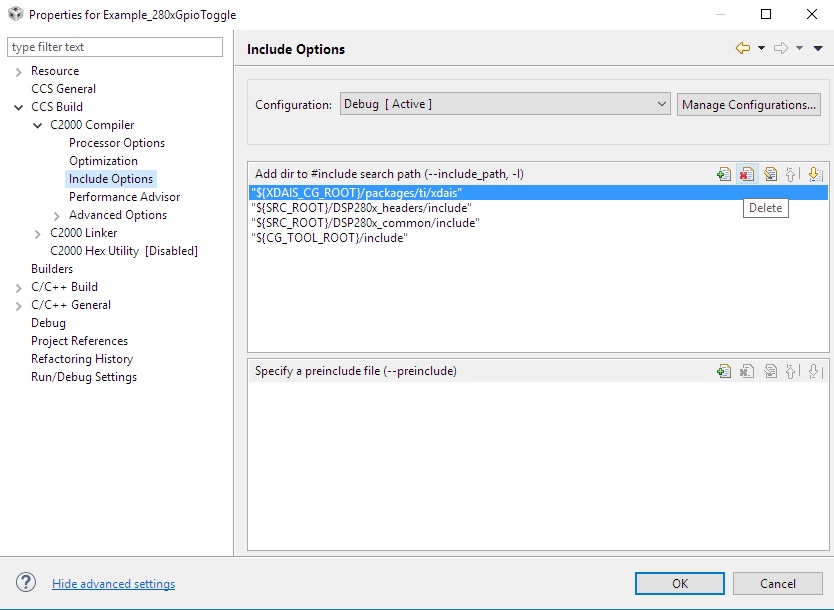
Task: Select C2000 Linker tree item
Action: [84, 233]
